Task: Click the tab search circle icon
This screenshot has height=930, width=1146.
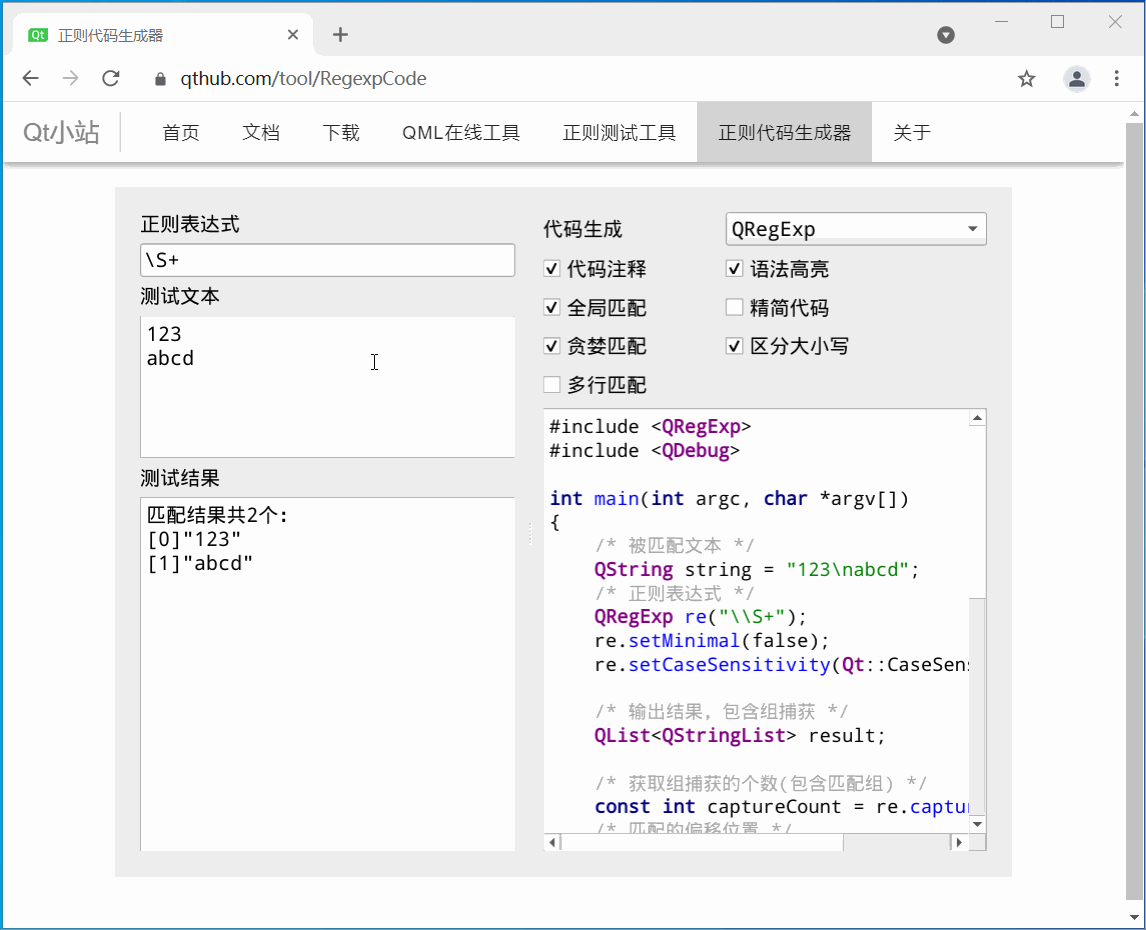Action: click(x=945, y=35)
